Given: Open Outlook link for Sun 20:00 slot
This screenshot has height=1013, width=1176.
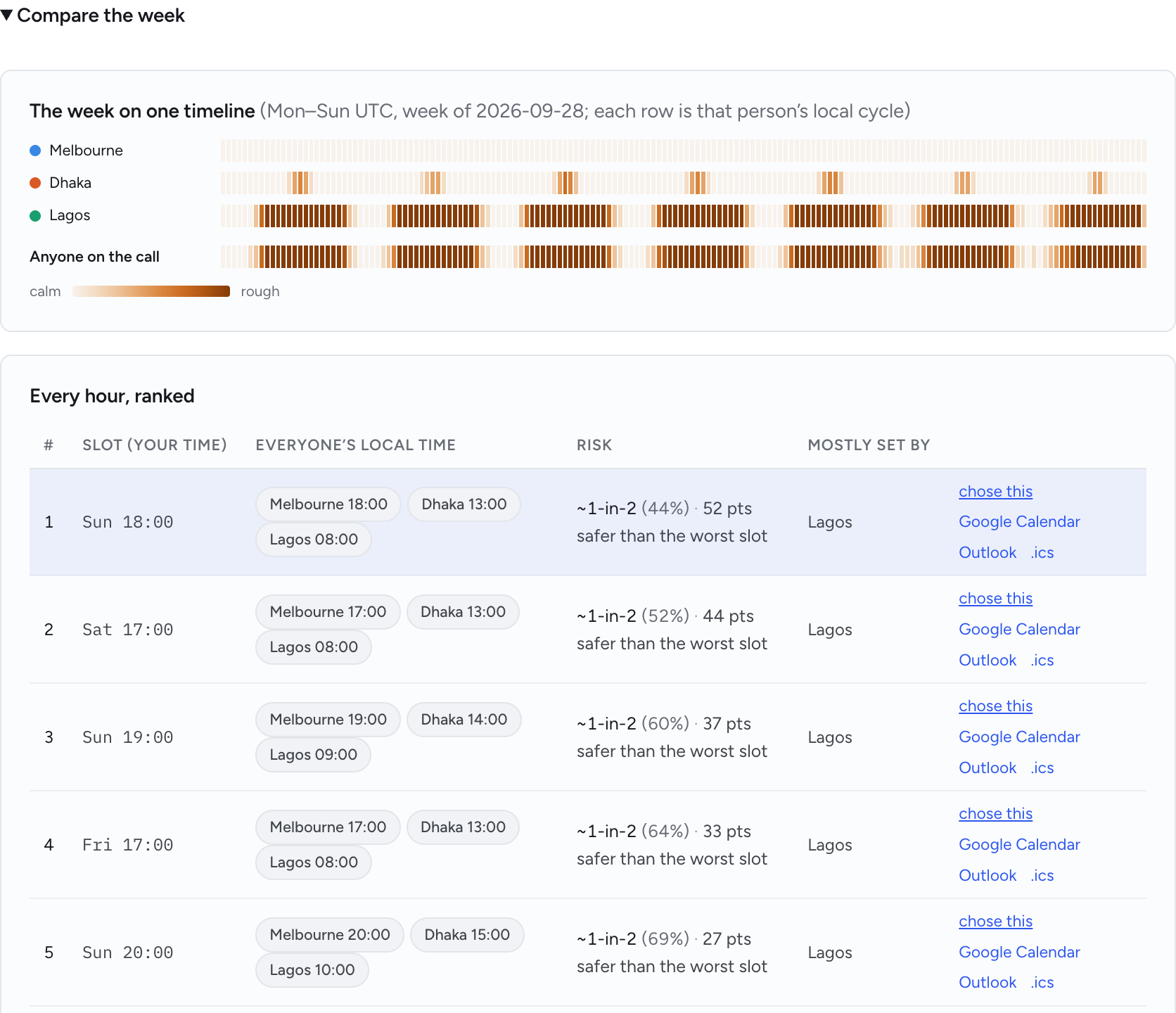Looking at the screenshot, I should click(988, 983).
